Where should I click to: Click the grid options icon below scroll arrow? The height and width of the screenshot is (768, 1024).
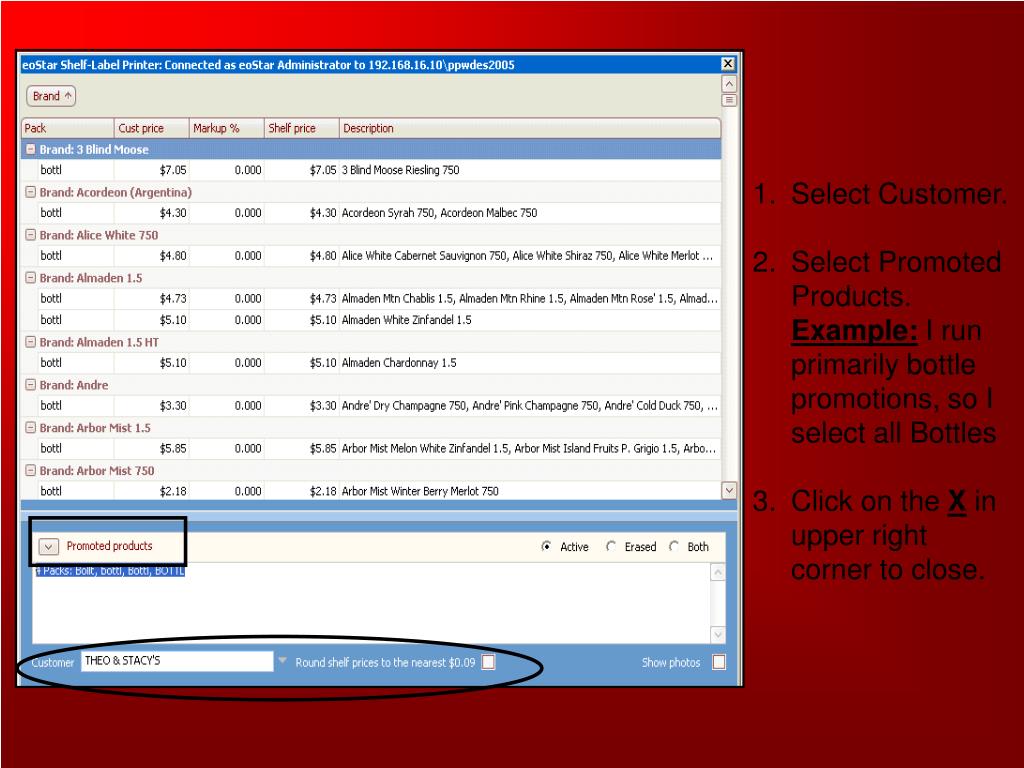coord(729,100)
